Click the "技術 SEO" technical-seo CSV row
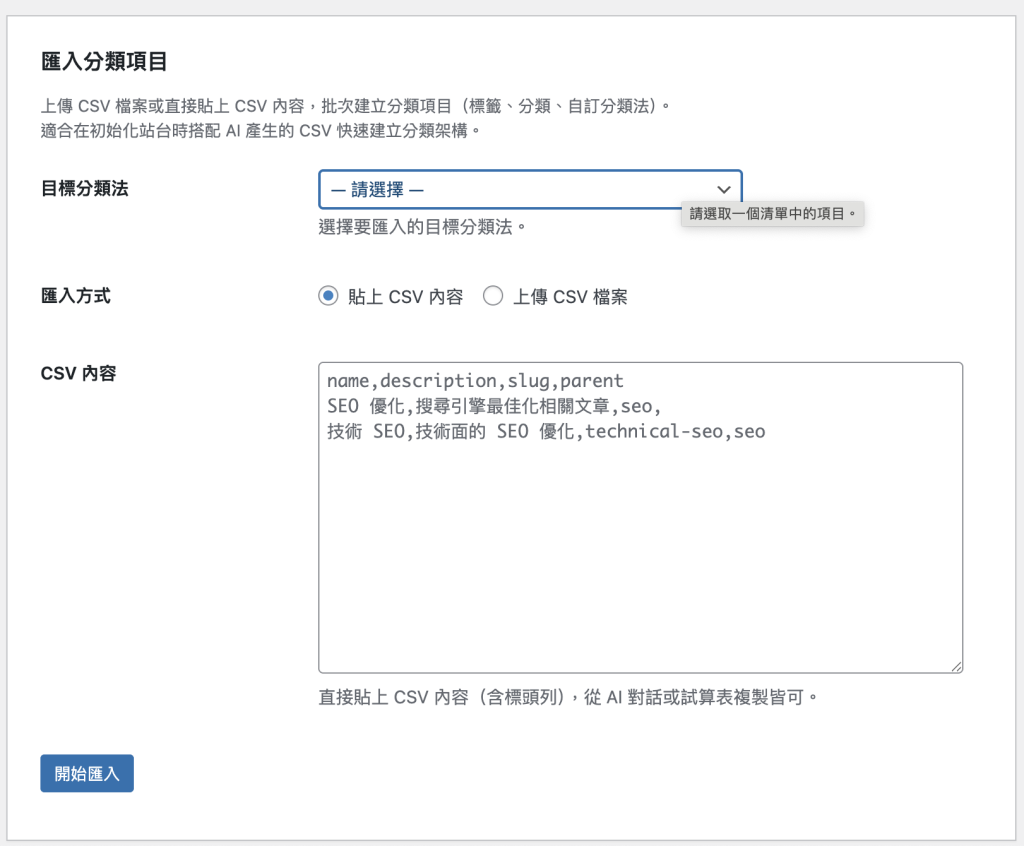Screen dimensions: 1024x846 pyautogui.click(x=546, y=431)
